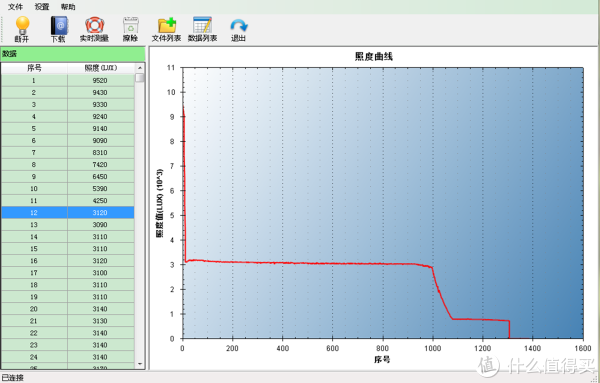The image size is (600, 383).
Task: Click the data list scrollbar thumb
Action: 140,78
